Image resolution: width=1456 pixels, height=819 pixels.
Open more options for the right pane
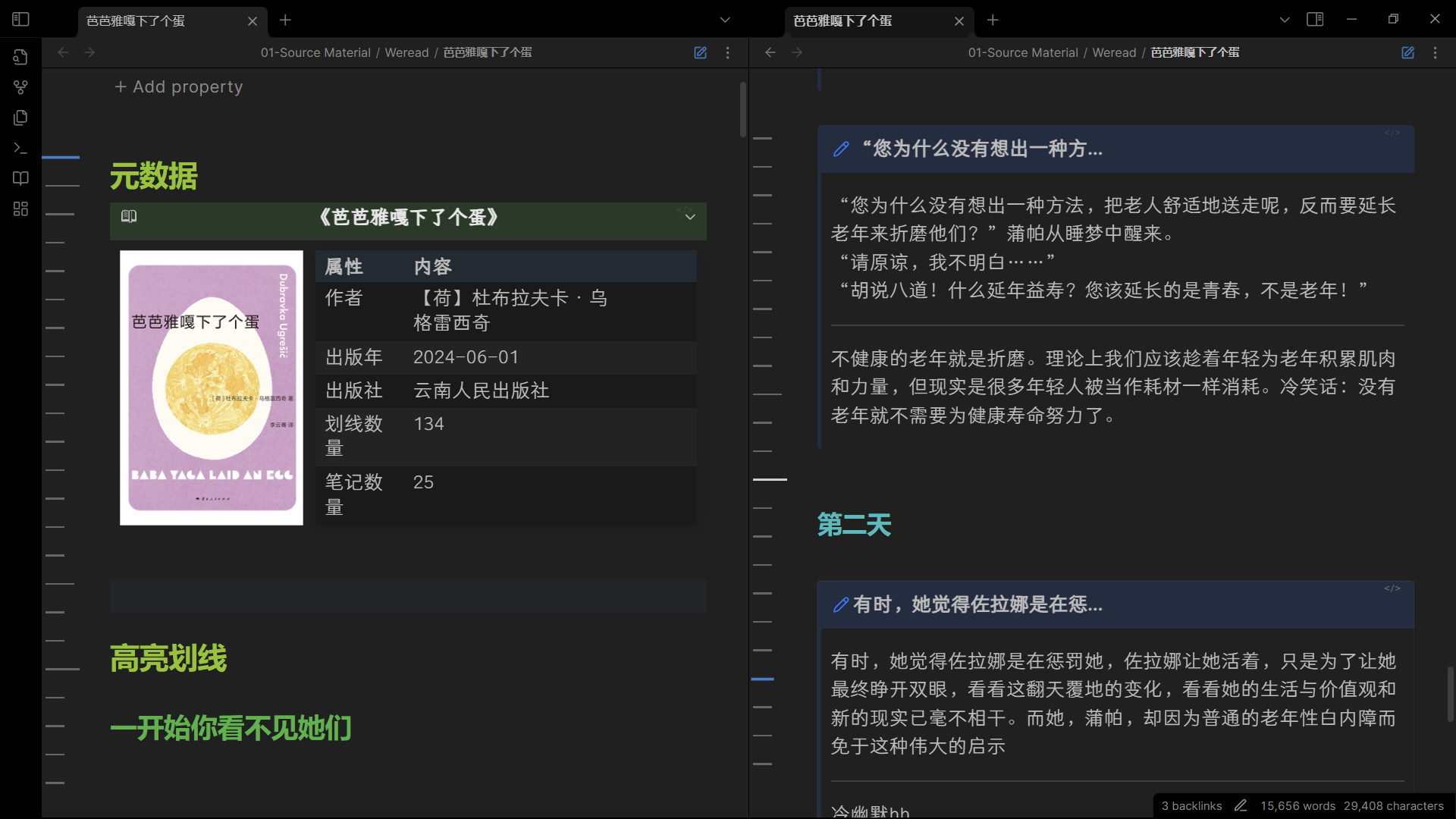pos(1435,52)
